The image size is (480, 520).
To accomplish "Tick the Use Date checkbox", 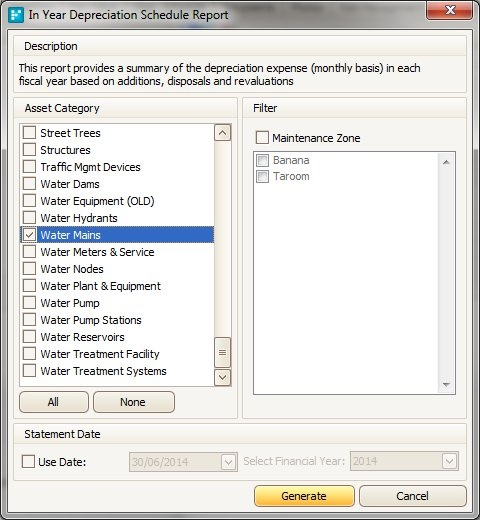I will [x=28, y=462].
